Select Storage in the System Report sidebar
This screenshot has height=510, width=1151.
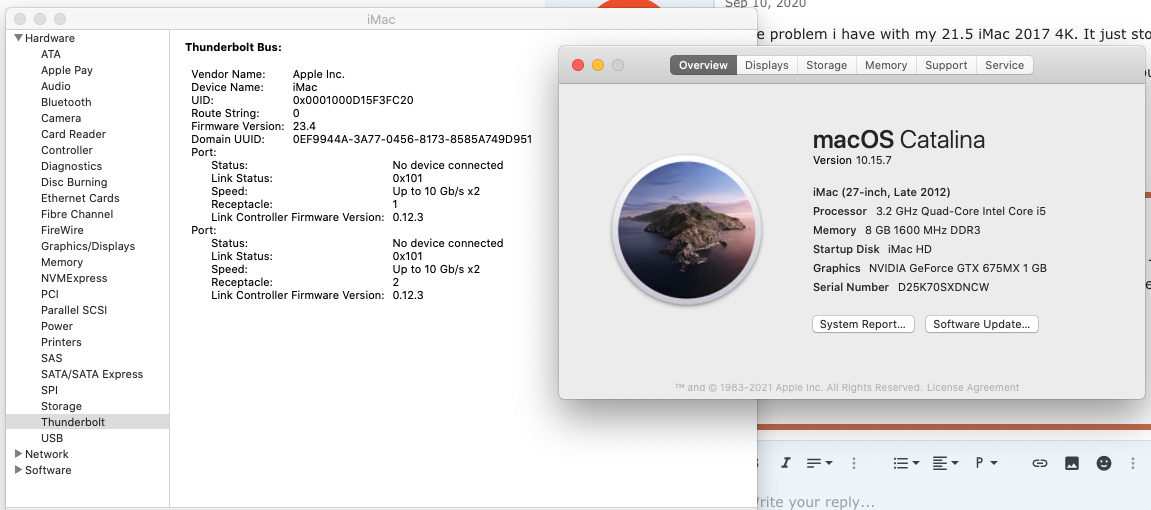pos(61,407)
